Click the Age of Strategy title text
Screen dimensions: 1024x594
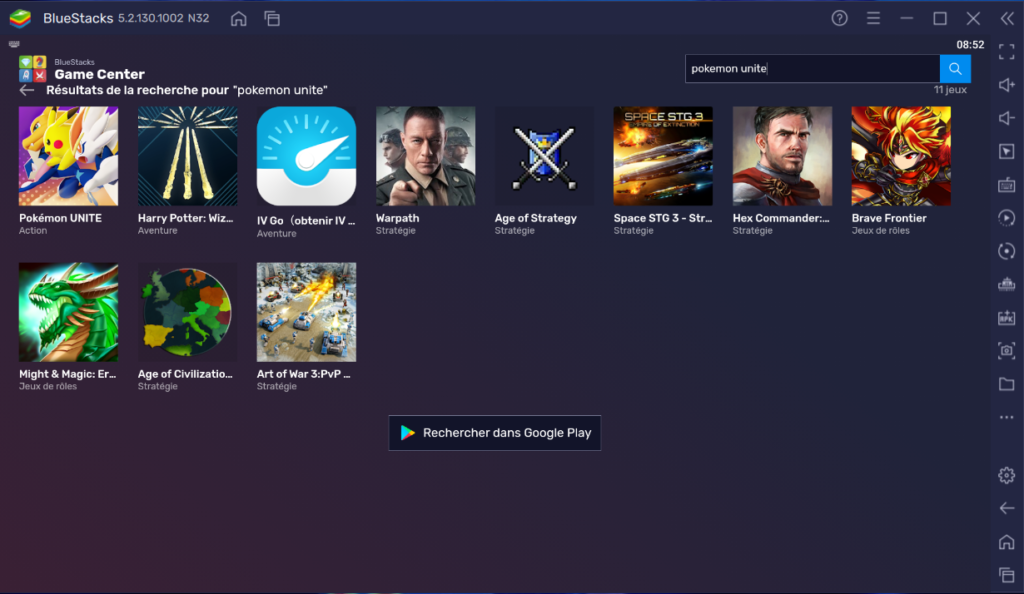(x=536, y=218)
